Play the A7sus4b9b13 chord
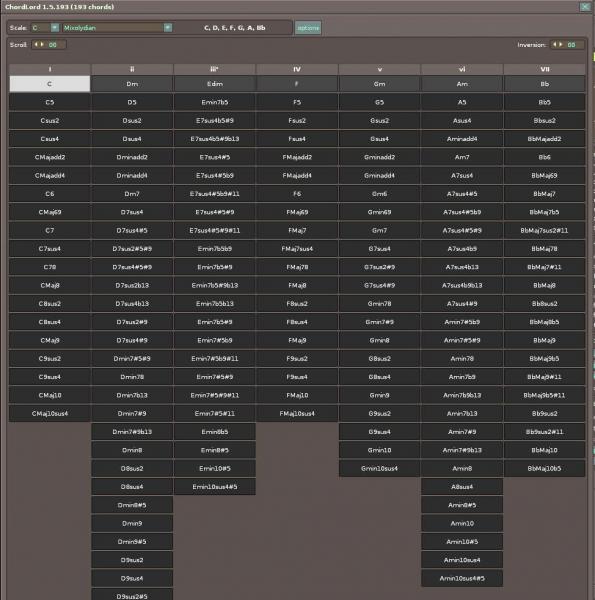Viewport: 595px width, 600px height. point(462,285)
